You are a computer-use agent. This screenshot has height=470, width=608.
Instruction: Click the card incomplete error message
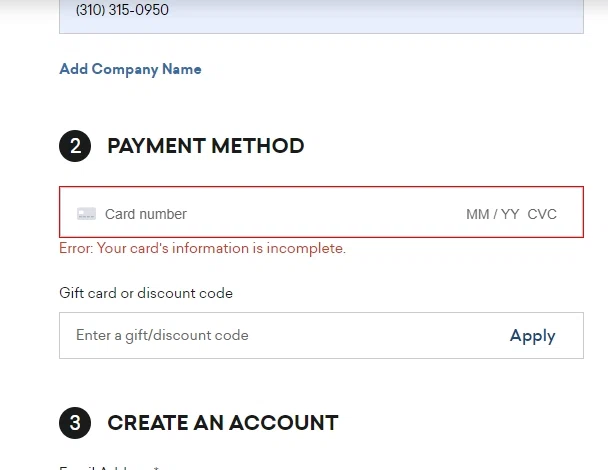pos(203,248)
